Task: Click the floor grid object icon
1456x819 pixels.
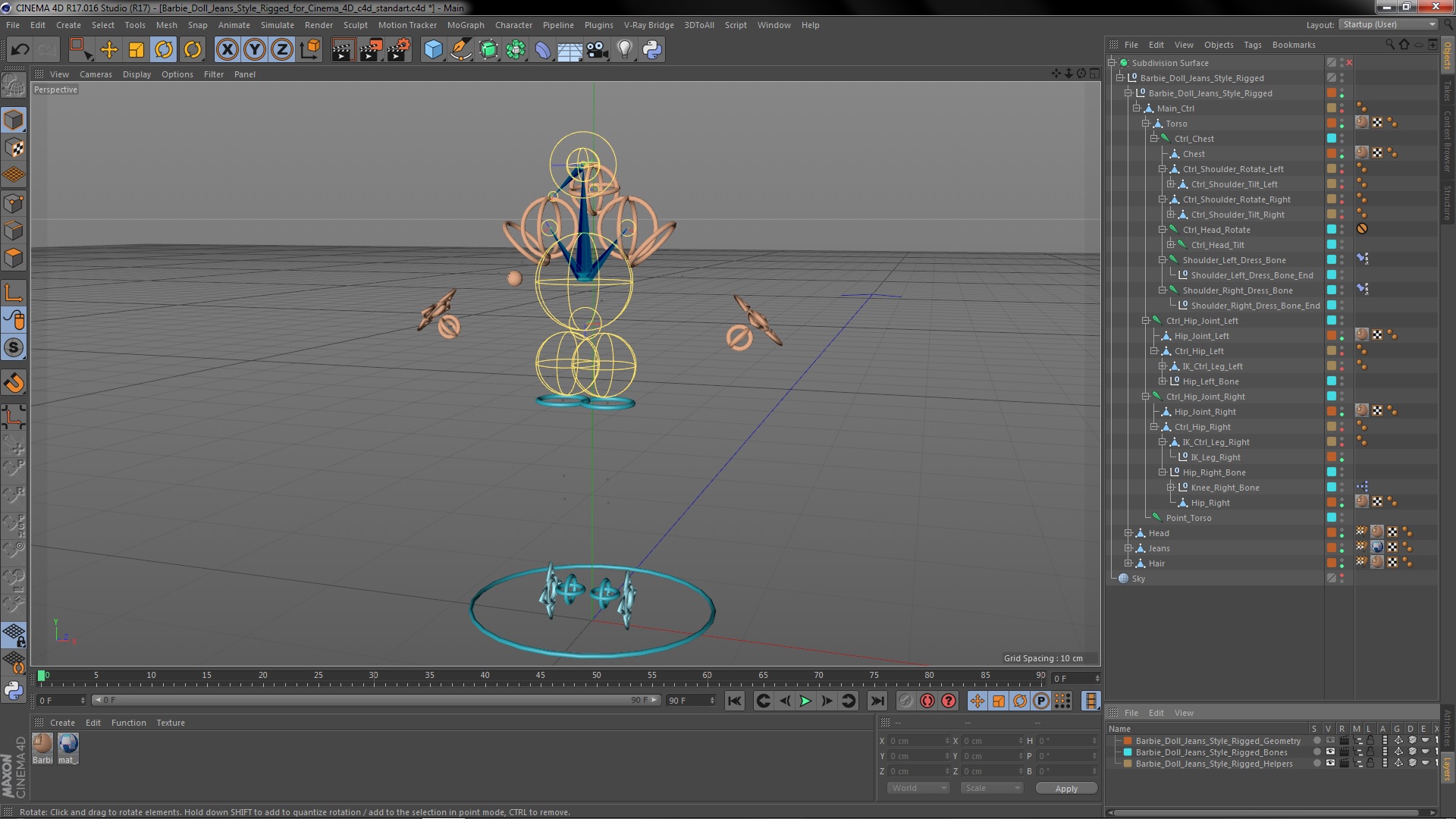Action: click(x=570, y=50)
